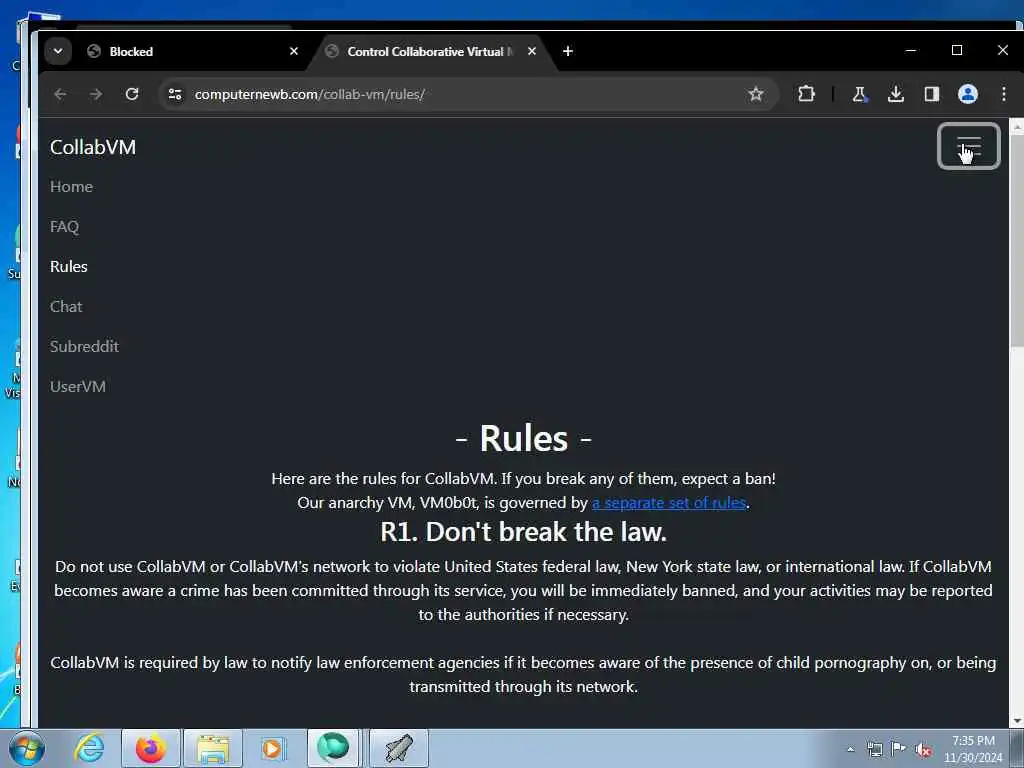This screenshot has width=1024, height=768.
Task: Open the rocket app on the taskbar
Action: coord(399,748)
